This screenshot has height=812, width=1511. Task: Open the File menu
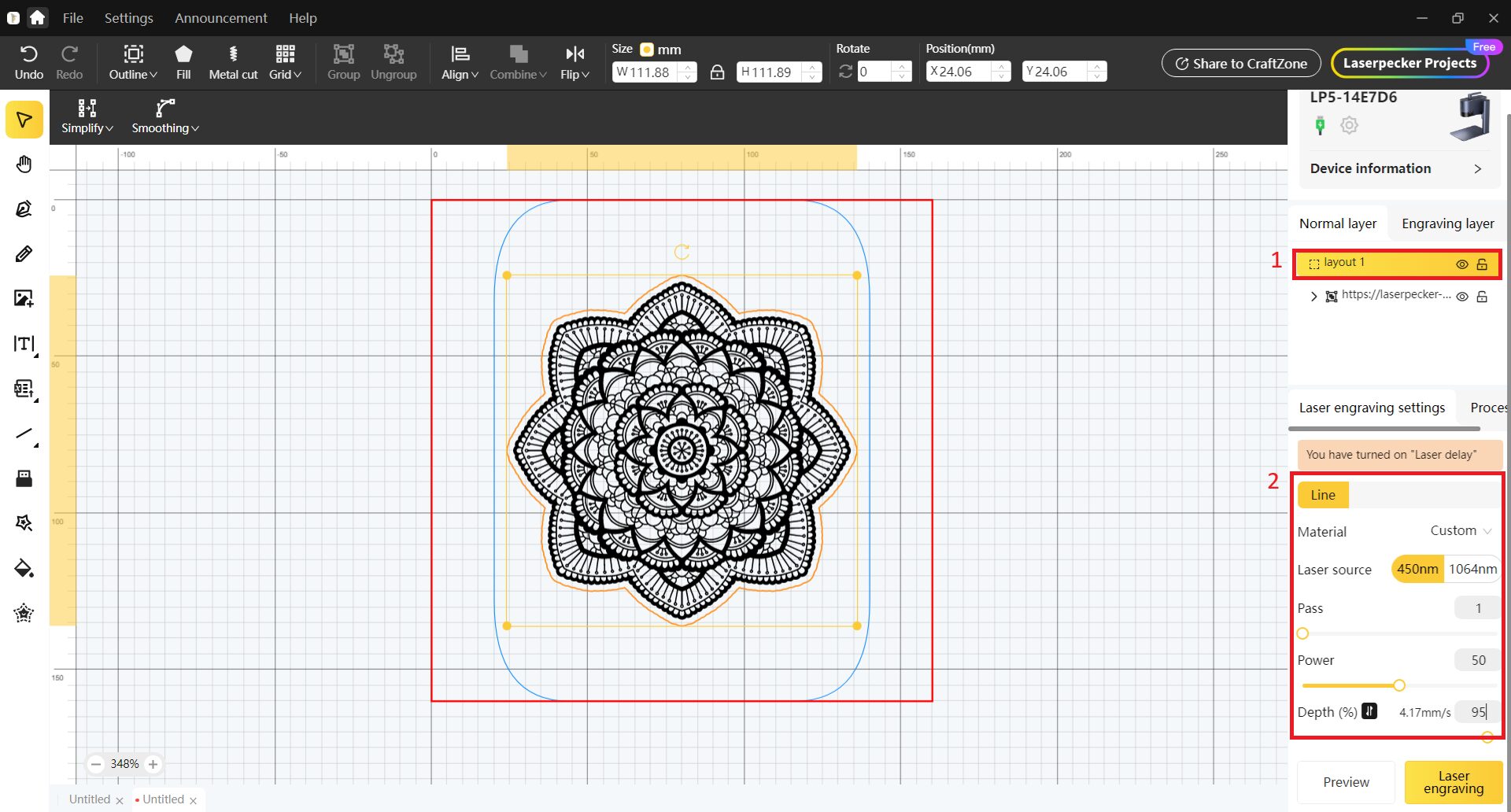pos(72,17)
